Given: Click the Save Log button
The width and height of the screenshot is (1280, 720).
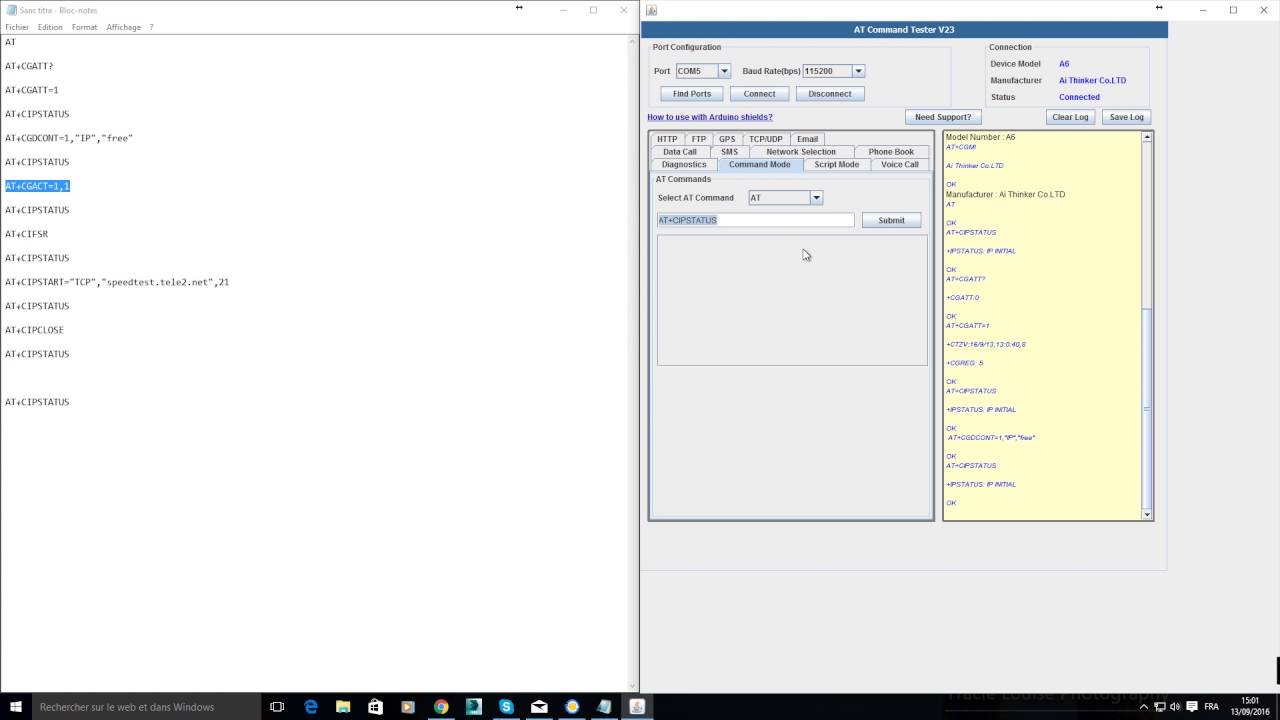Looking at the screenshot, I should click(x=1126, y=117).
